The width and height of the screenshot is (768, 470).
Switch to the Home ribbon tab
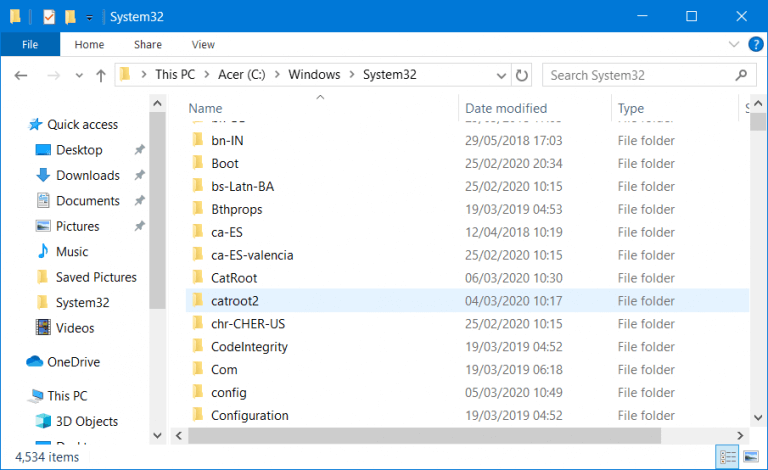[x=89, y=45]
